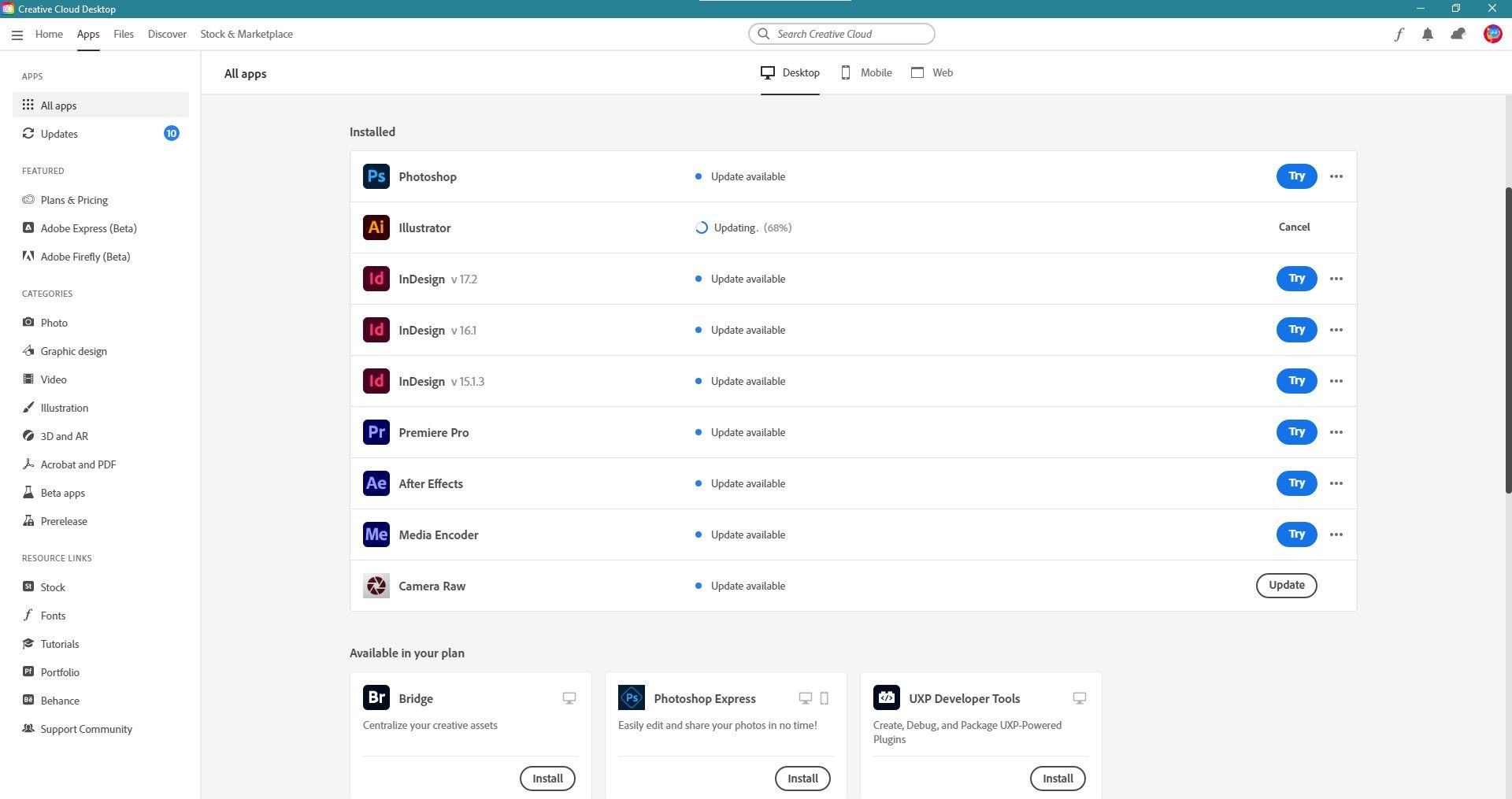Go to the Home tab
1512x799 pixels.
49,34
